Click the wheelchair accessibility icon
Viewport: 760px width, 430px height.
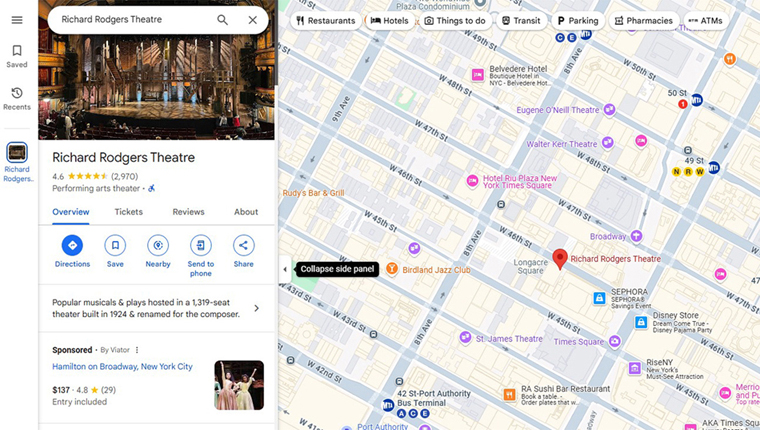point(152,189)
